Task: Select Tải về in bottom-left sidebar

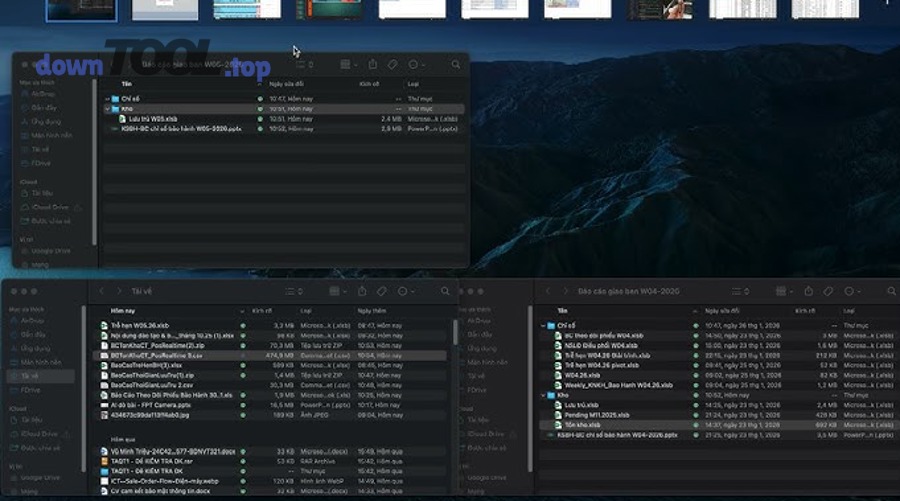Action: 40,376
